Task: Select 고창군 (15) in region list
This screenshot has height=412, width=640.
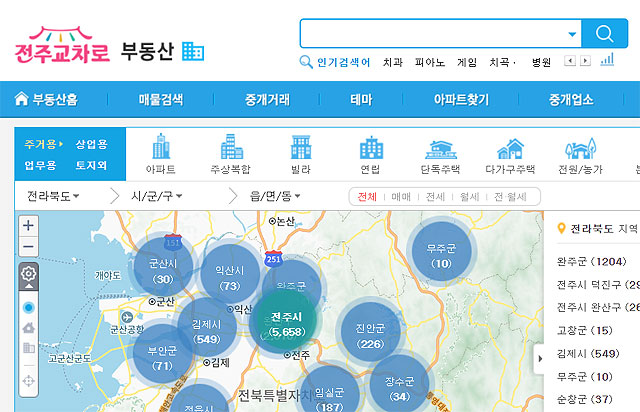Action: [x=585, y=330]
